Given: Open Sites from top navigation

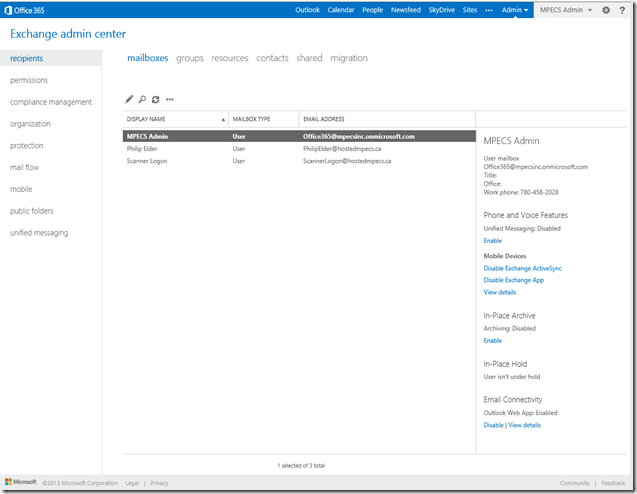Looking at the screenshot, I should tap(470, 10).
